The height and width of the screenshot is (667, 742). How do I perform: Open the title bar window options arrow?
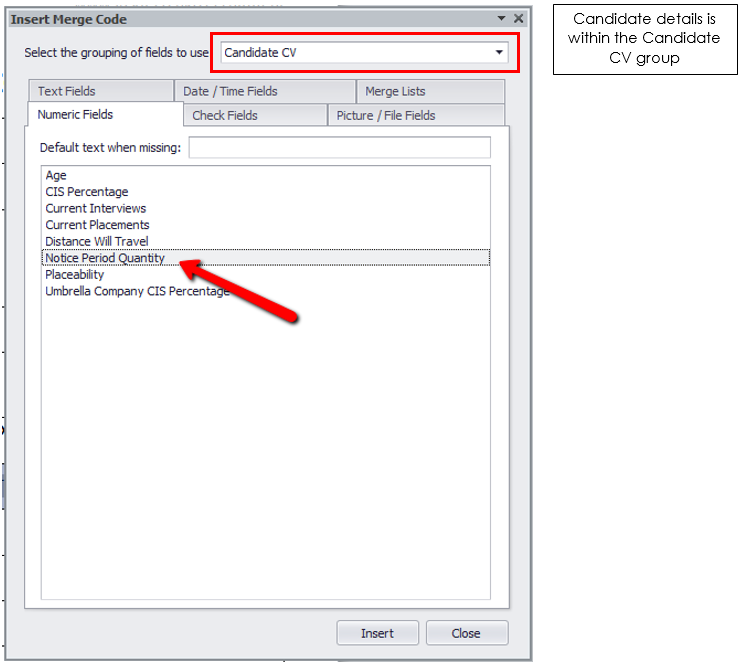coord(502,19)
